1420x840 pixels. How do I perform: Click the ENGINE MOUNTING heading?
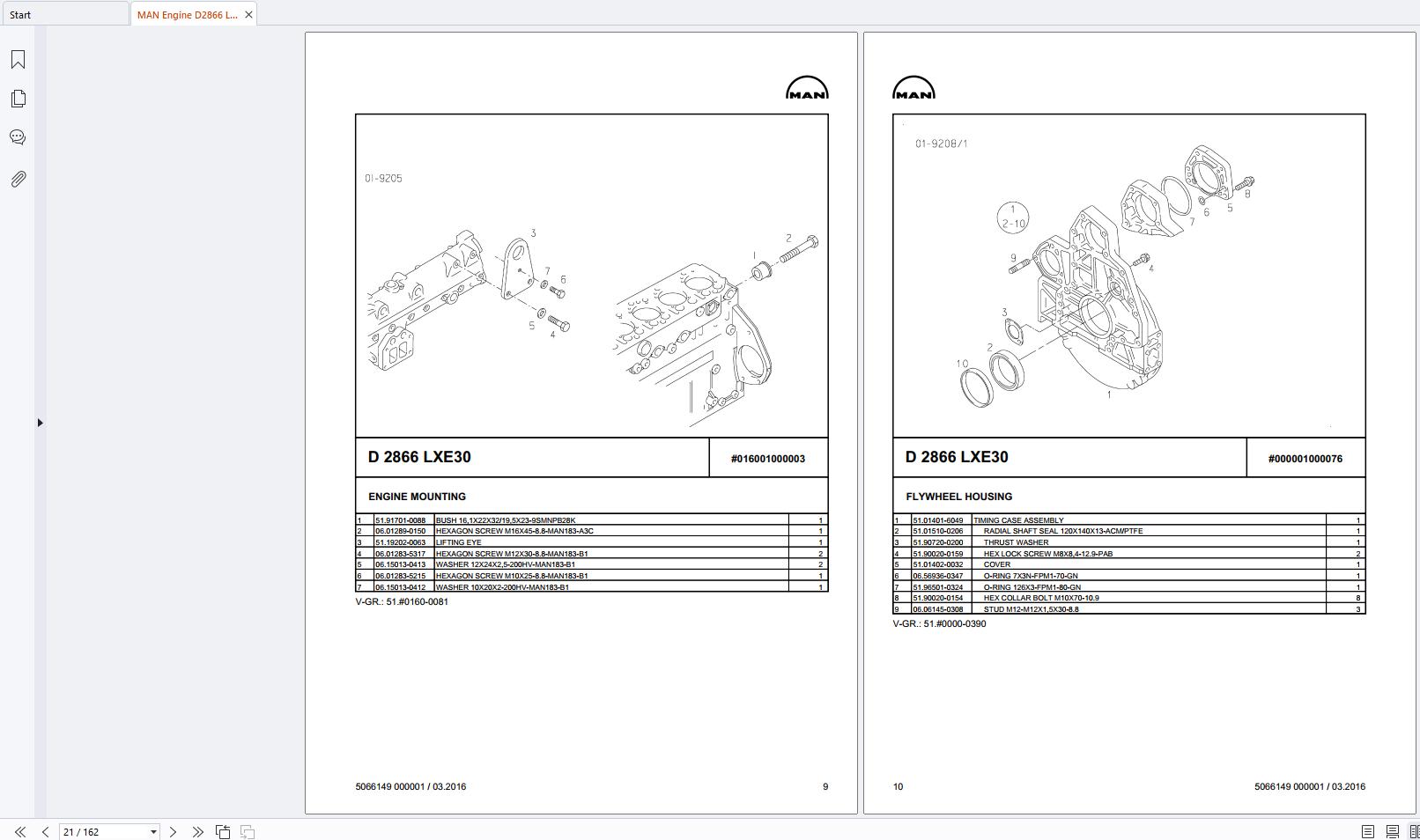pos(417,497)
